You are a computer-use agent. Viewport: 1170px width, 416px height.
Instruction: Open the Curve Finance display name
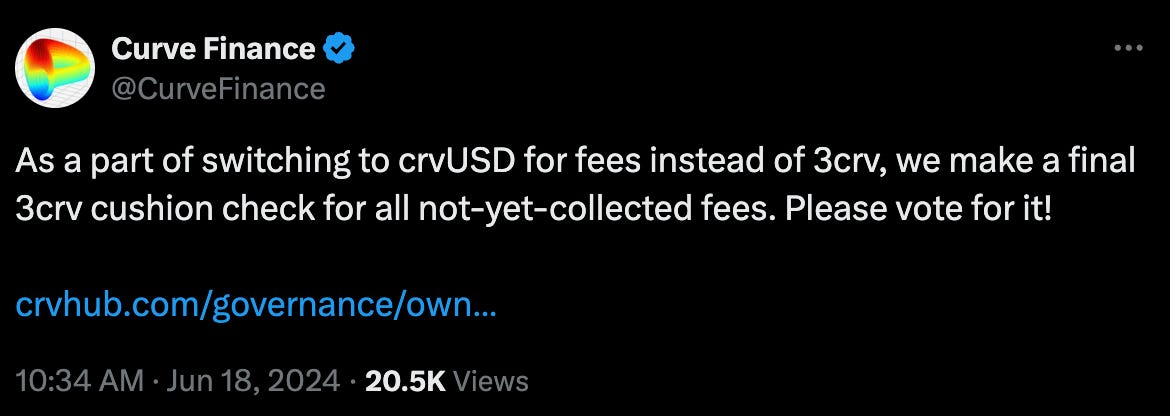[x=213, y=49]
